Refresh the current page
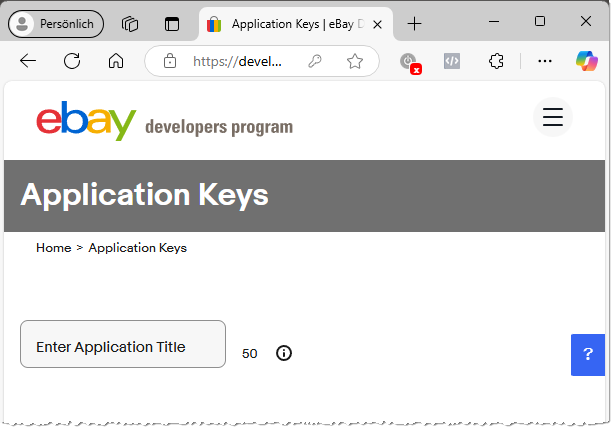Viewport: 613px width, 429px height. [72, 61]
